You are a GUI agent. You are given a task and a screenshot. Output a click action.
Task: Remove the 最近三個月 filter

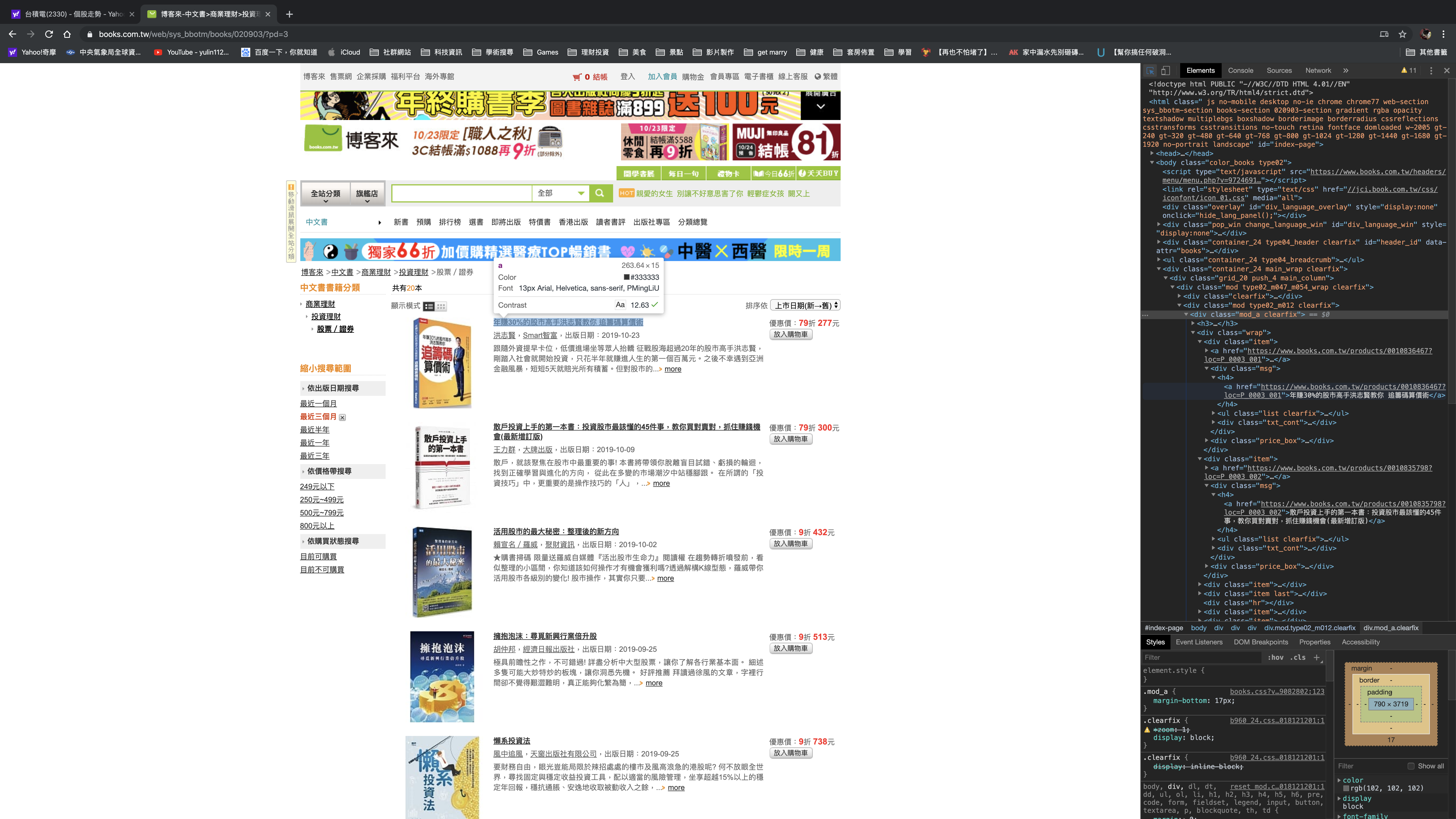point(342,417)
